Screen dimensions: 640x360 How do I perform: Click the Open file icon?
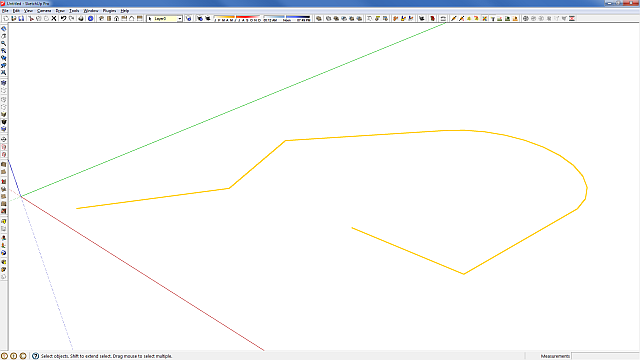coord(13,18)
